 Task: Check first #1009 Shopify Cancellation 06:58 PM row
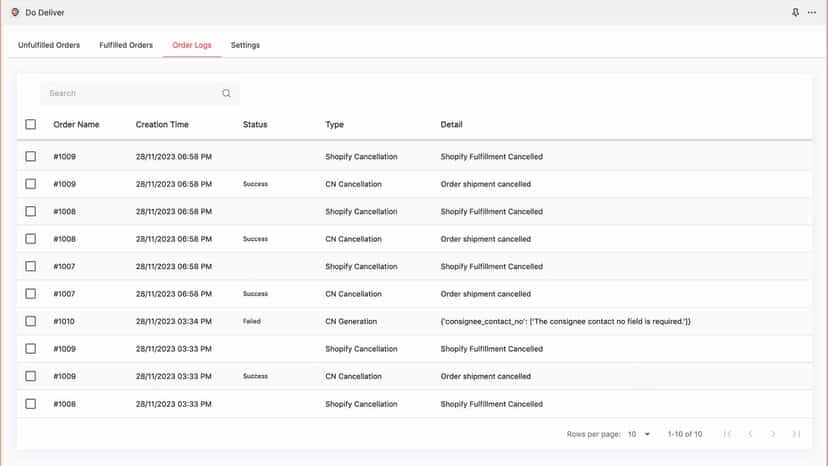coord(31,156)
